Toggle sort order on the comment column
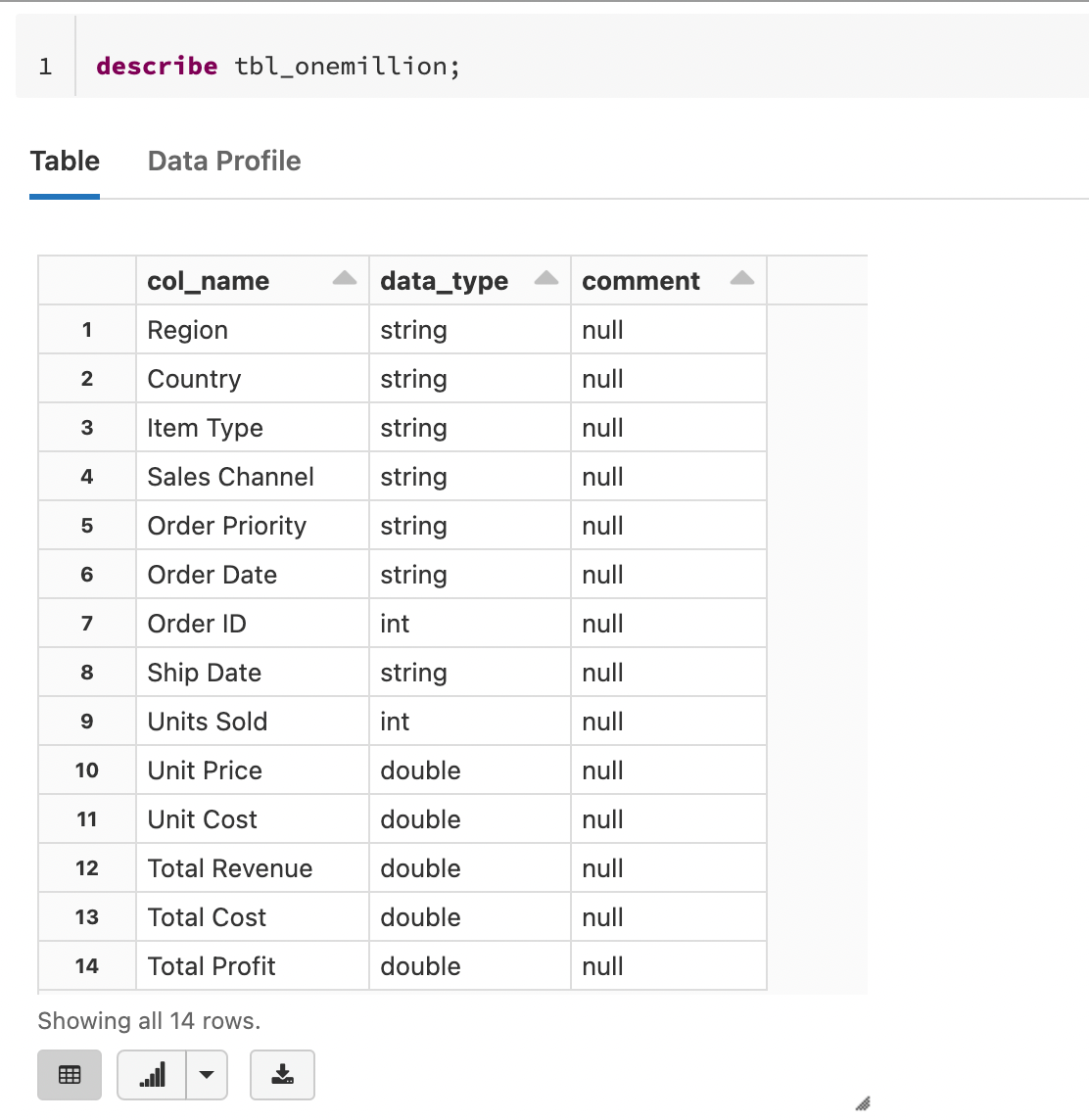 [744, 278]
